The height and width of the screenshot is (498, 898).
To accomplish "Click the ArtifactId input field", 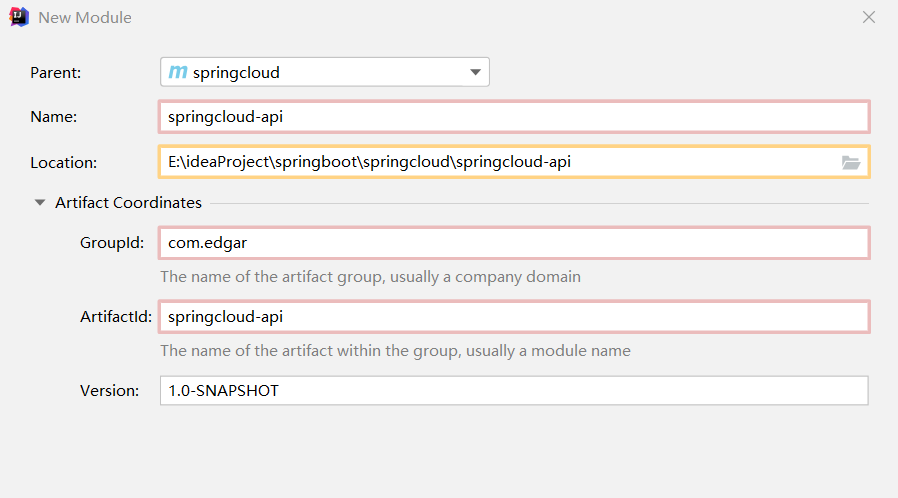I will [x=514, y=317].
